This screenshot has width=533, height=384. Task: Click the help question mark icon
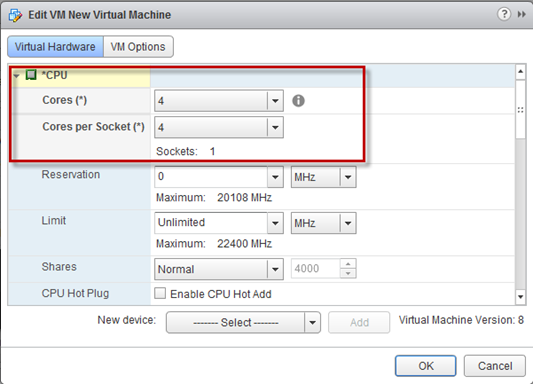(504, 14)
